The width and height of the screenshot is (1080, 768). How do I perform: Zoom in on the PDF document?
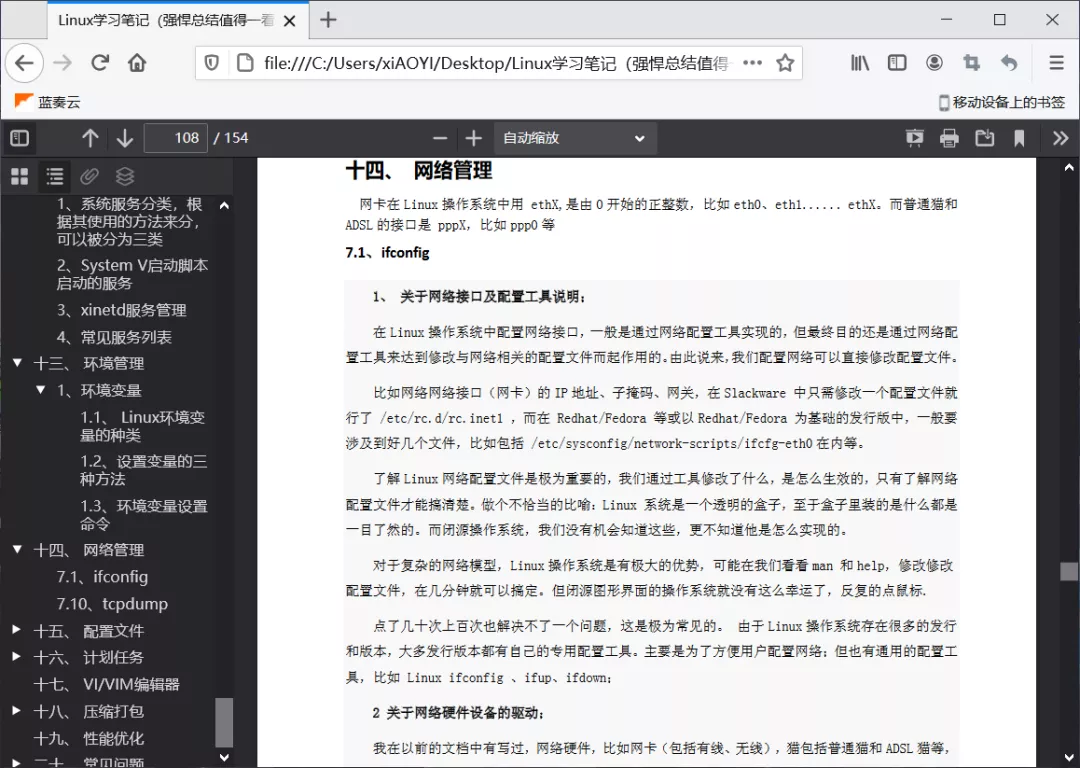tap(474, 138)
